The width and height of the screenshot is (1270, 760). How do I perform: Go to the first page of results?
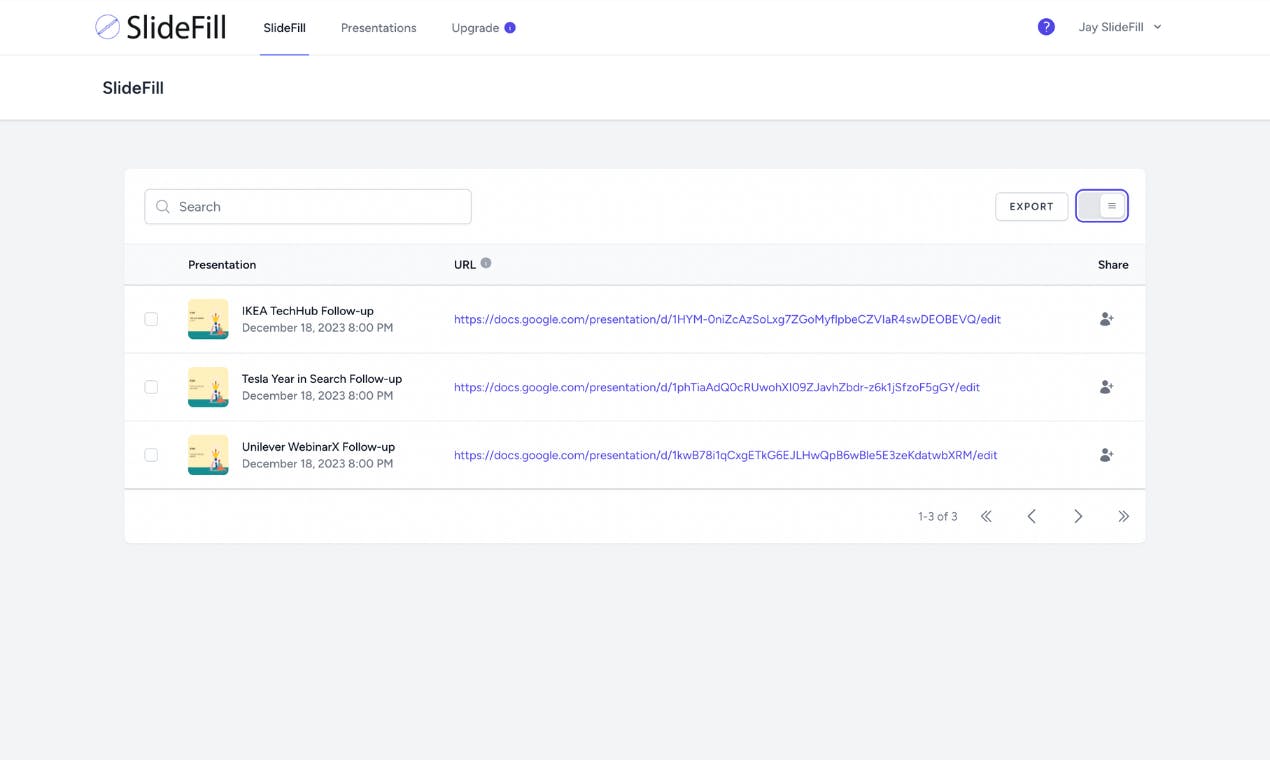pos(986,516)
